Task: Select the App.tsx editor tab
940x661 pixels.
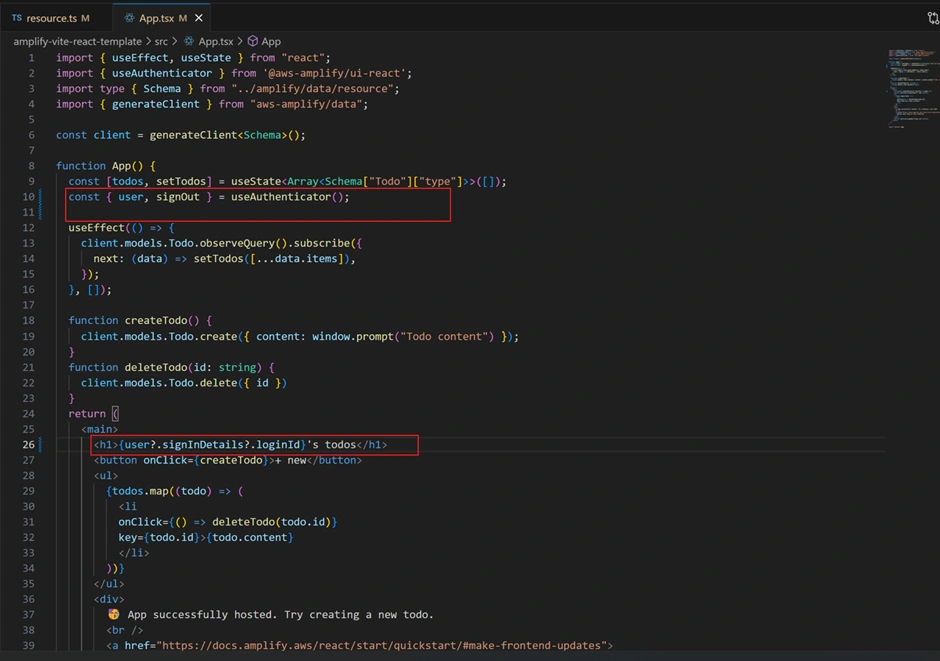Action: [156, 18]
